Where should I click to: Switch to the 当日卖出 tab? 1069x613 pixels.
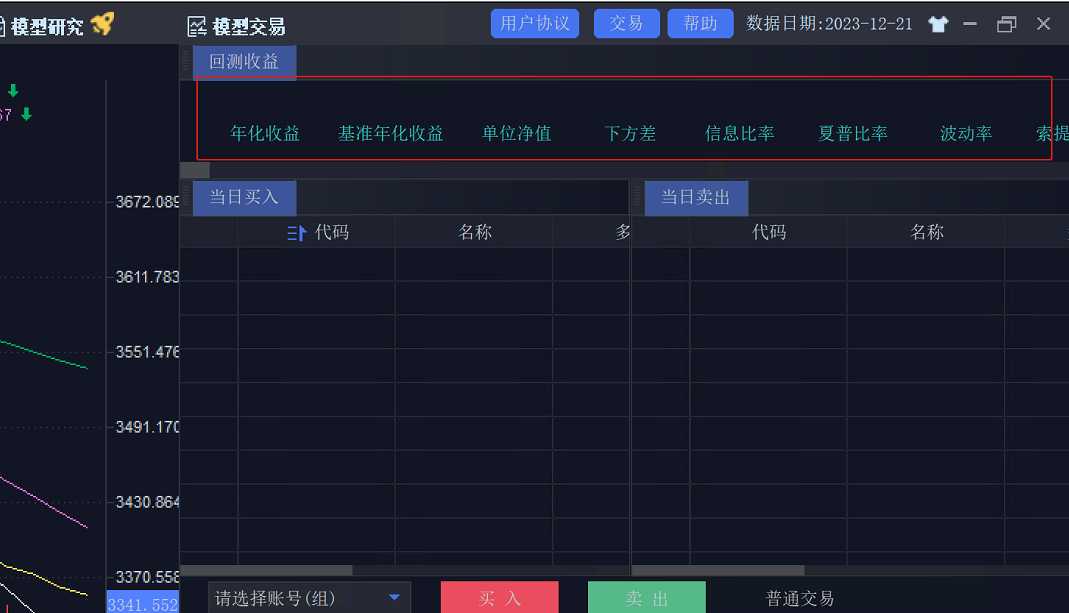[696, 198]
